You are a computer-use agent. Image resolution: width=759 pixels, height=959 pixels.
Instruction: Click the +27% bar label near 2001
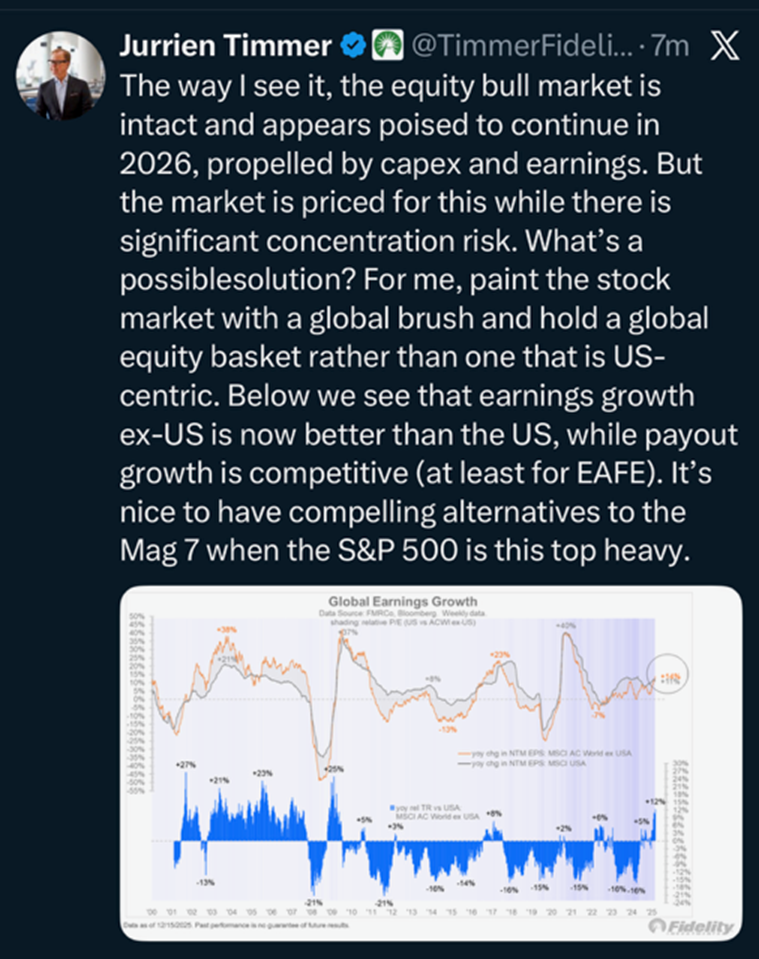click(x=185, y=765)
